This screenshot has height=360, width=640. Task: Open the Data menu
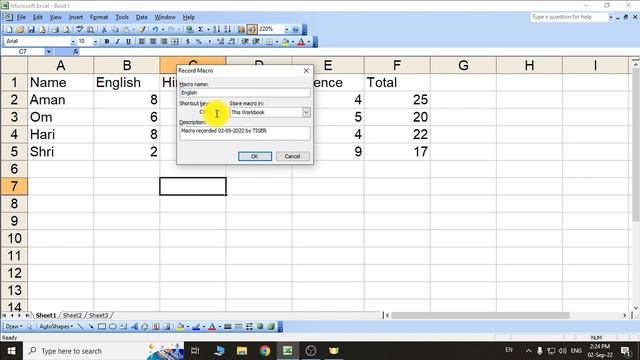point(142,17)
